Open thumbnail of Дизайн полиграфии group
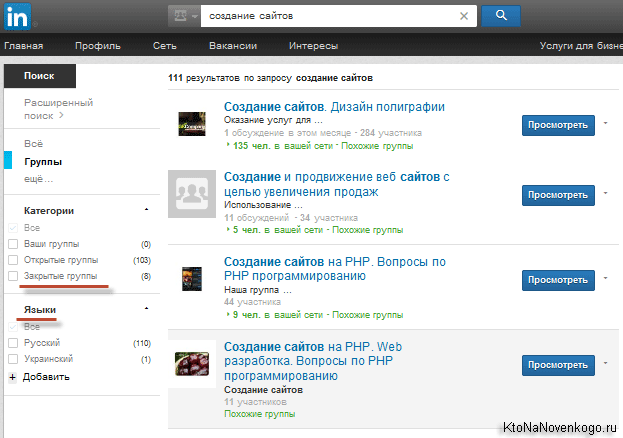 [192, 124]
